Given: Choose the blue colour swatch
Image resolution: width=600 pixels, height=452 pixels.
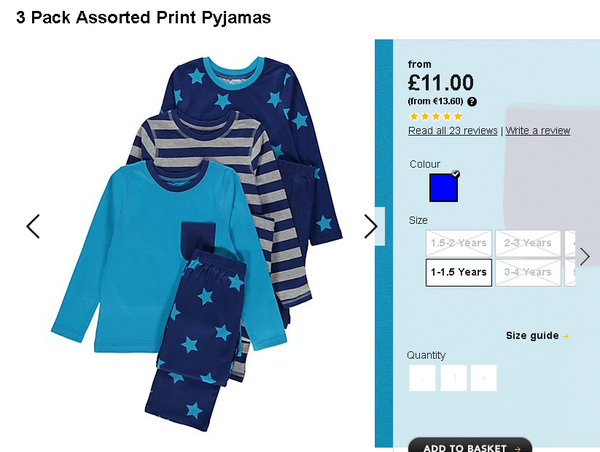Looking at the screenshot, I should click(443, 188).
